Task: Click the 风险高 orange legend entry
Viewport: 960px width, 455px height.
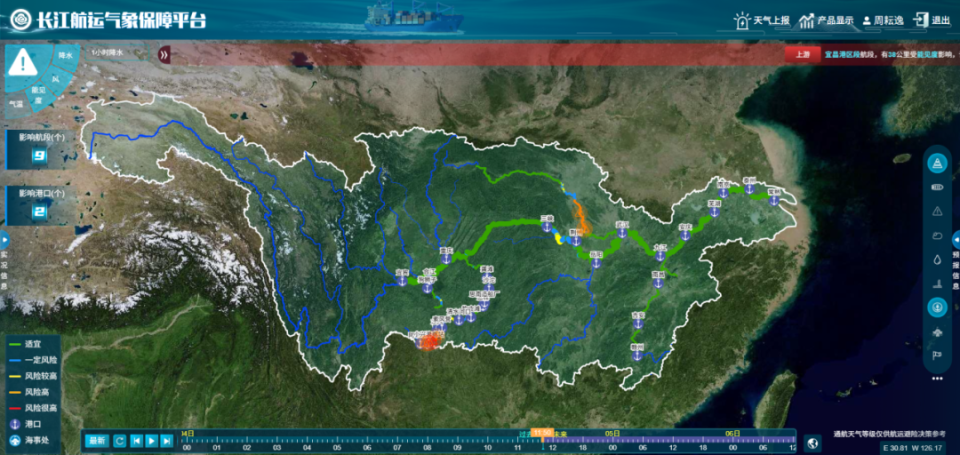Action: [29, 391]
